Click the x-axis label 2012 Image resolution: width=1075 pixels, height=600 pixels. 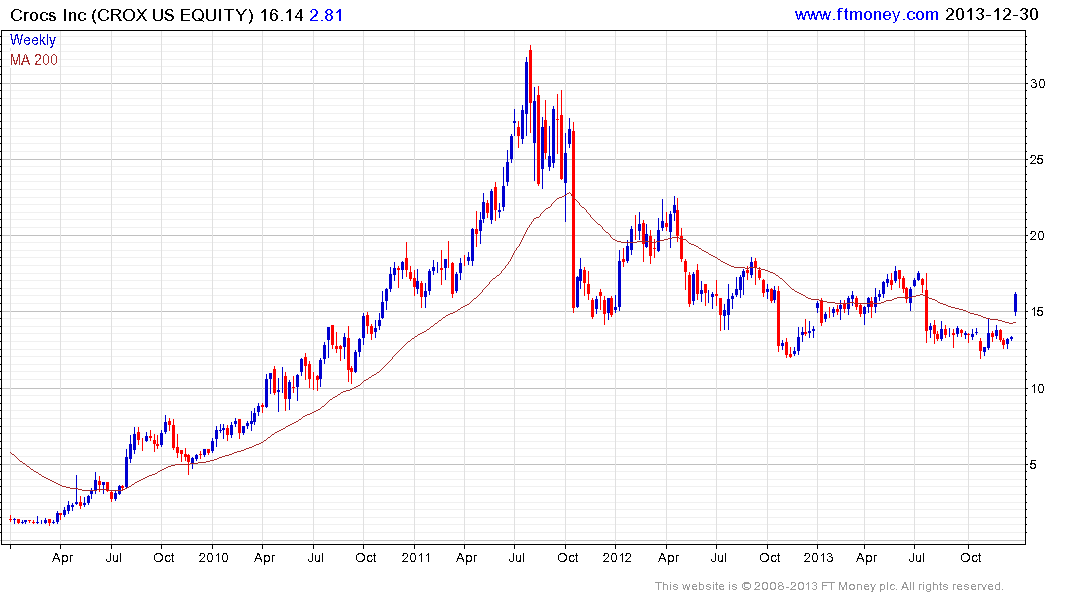(x=617, y=557)
